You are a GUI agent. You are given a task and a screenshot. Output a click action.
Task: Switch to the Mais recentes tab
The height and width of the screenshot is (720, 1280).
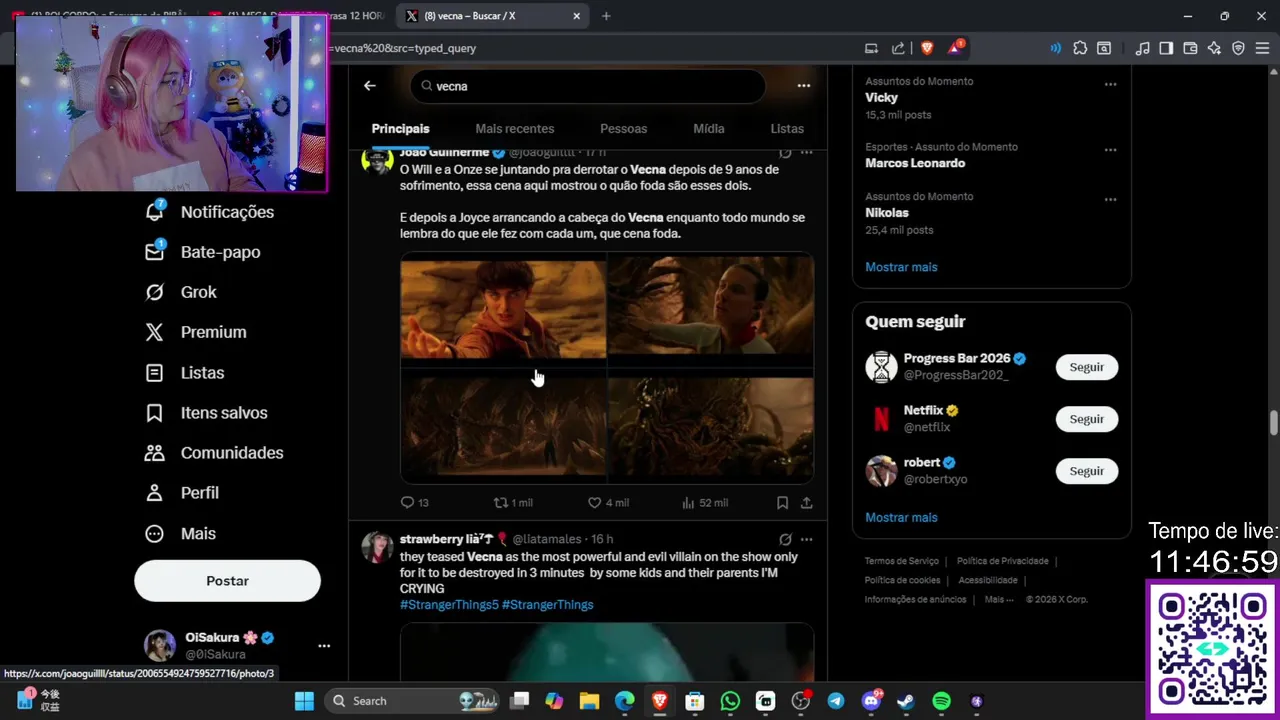pos(515,129)
